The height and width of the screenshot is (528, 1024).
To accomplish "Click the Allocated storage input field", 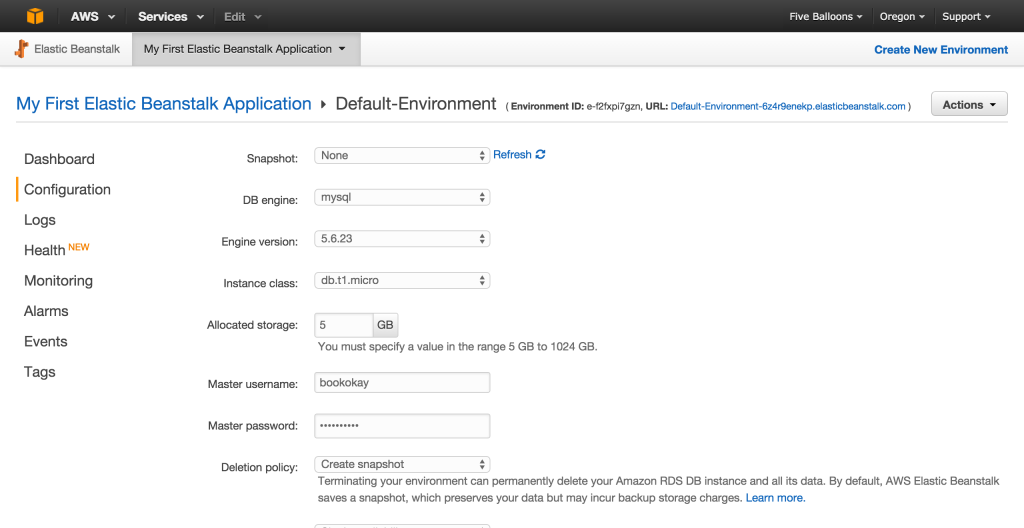I will 344,325.
